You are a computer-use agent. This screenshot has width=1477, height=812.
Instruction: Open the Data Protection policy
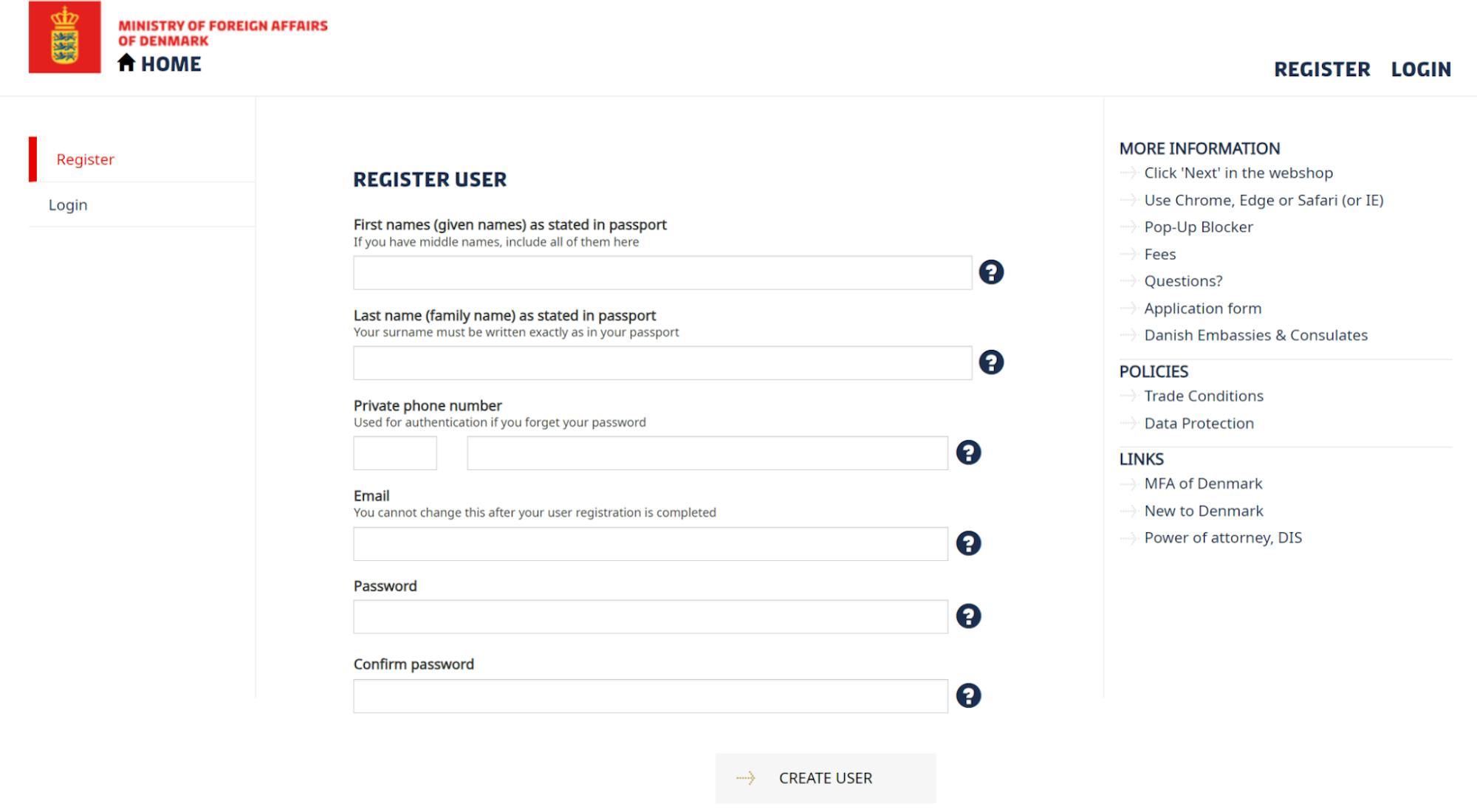tap(1199, 423)
